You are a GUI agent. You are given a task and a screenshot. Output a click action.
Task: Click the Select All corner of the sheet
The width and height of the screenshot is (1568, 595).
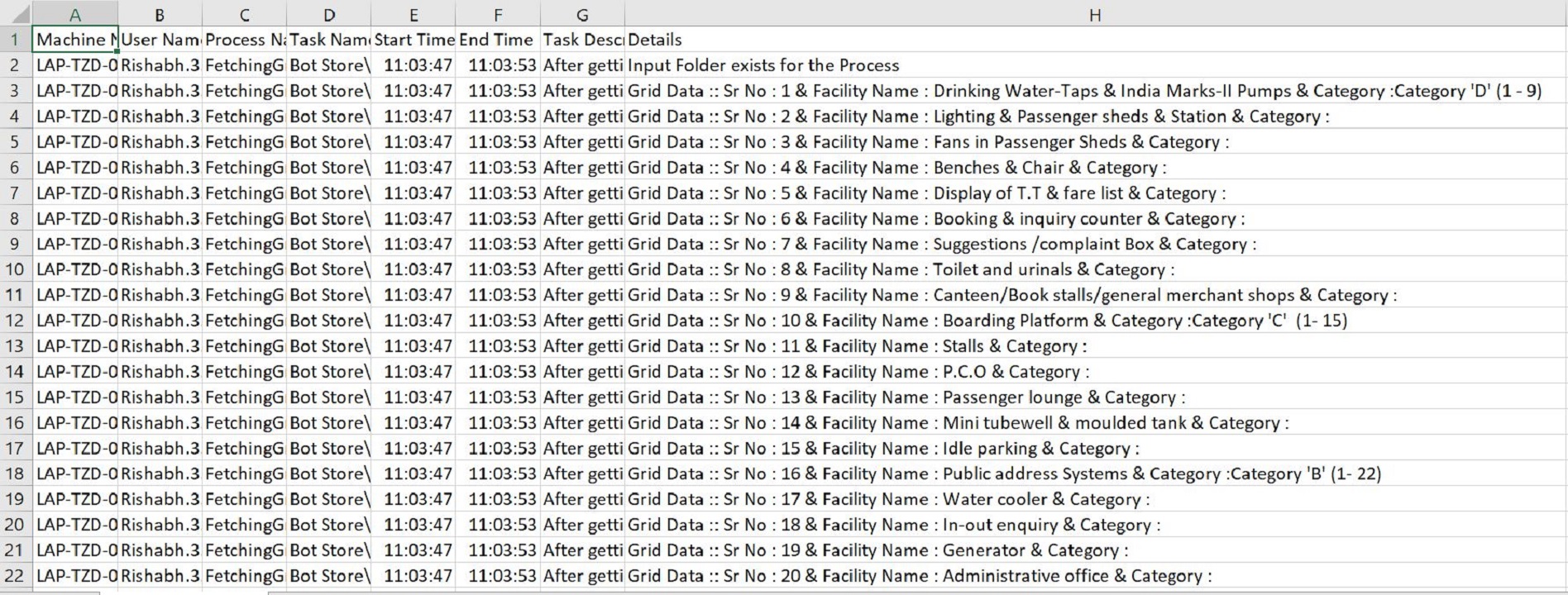[17, 15]
